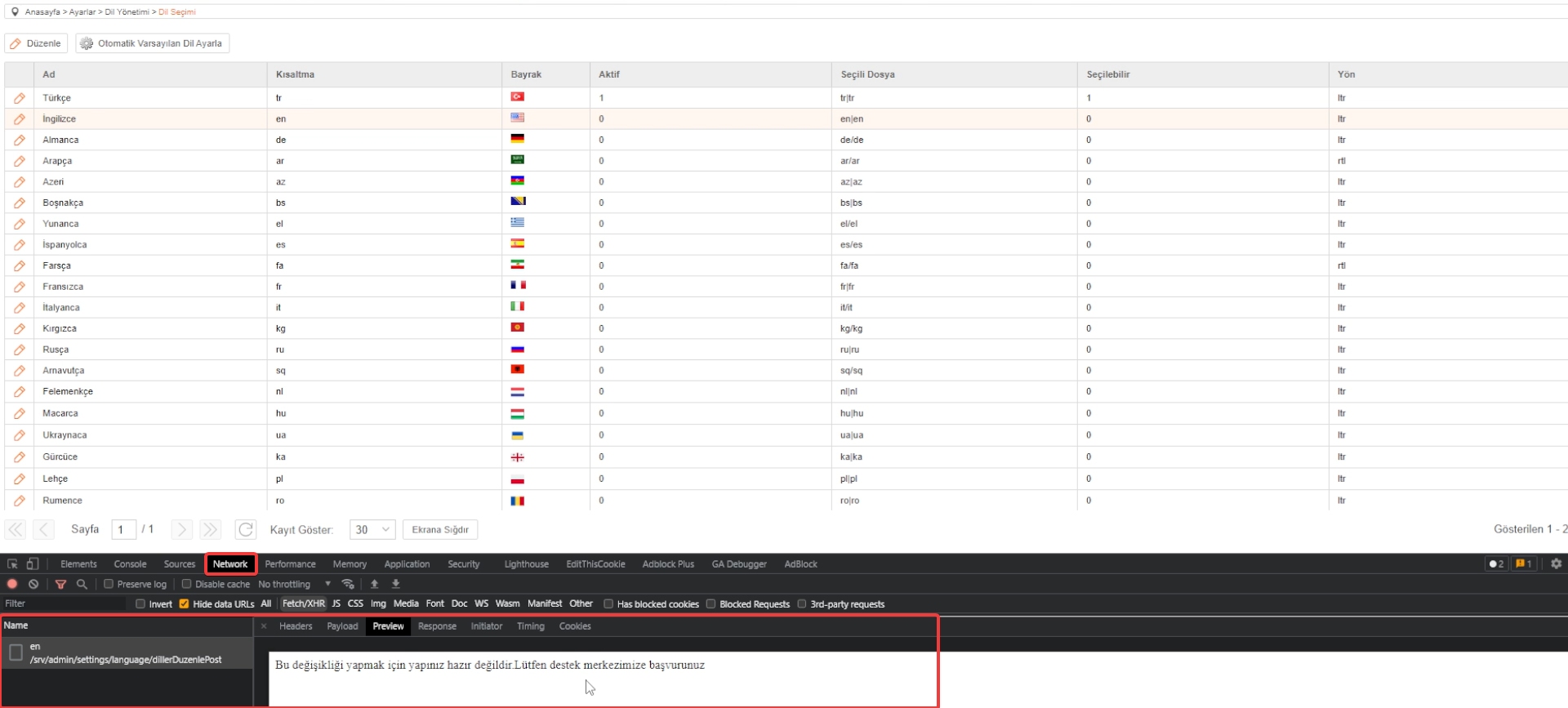Viewport: 1568px width, 708px height.
Task: Go to first page with double-left arrow
Action: point(16,529)
